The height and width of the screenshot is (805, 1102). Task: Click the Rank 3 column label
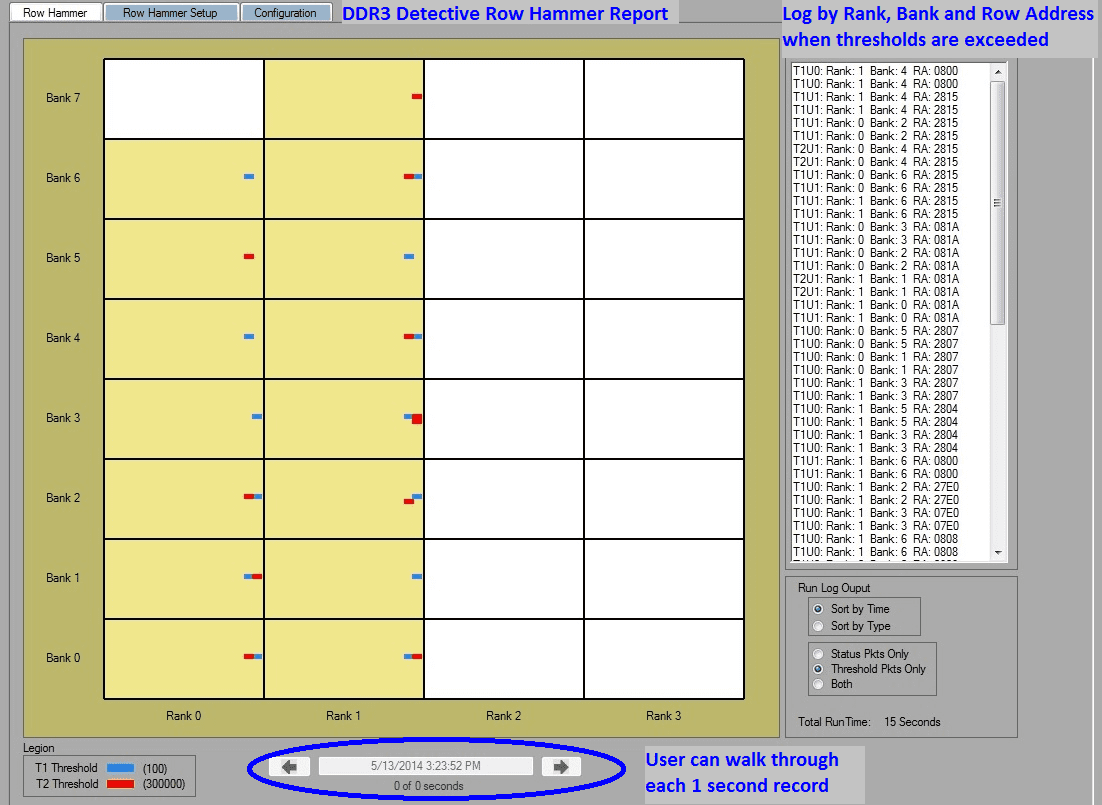(663, 716)
